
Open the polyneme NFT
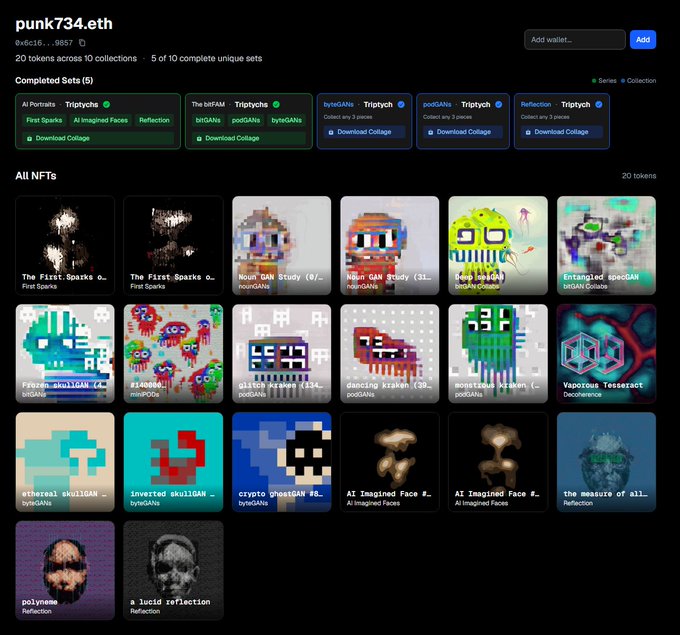tap(65, 570)
